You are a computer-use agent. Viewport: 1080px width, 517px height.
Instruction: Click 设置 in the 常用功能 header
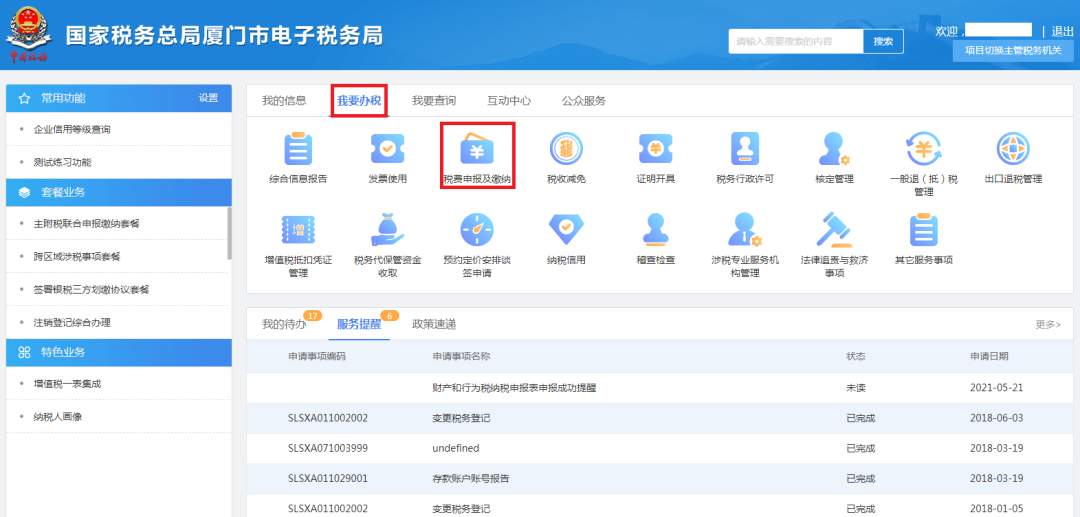click(x=208, y=98)
